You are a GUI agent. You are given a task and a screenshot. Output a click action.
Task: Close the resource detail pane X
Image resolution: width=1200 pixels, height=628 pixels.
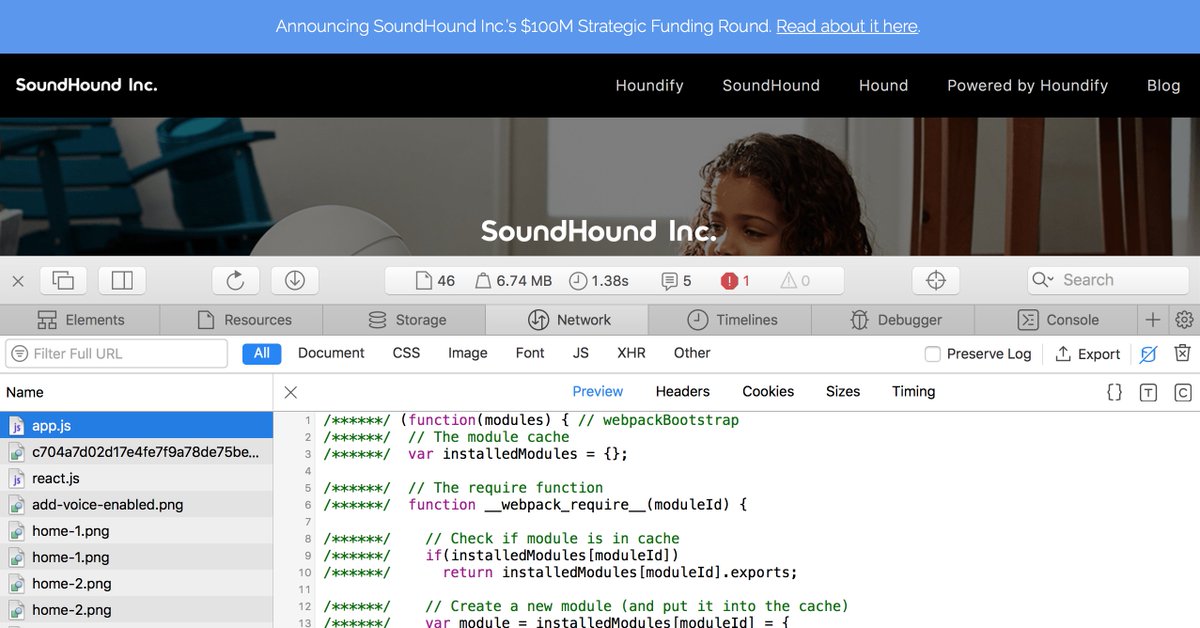(x=290, y=393)
